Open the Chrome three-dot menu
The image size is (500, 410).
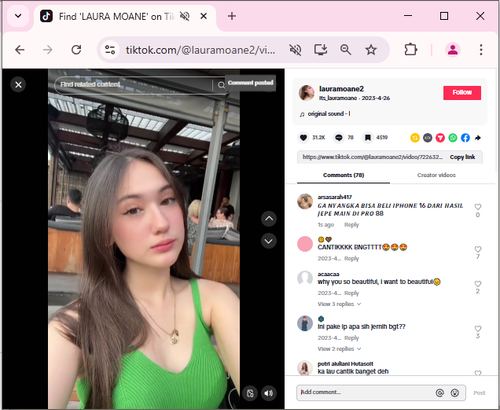coord(481,50)
